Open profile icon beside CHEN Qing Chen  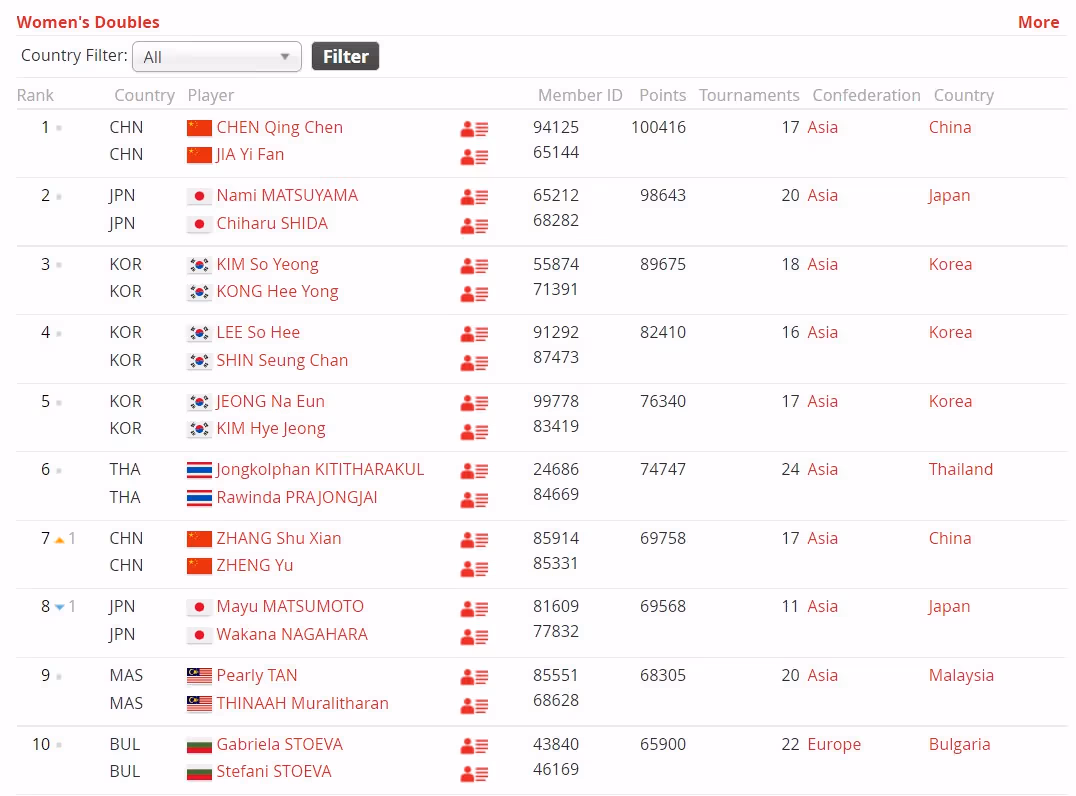coord(474,129)
